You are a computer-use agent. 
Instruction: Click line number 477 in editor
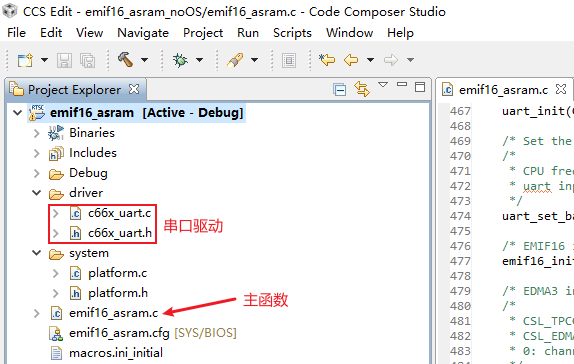pos(460,261)
